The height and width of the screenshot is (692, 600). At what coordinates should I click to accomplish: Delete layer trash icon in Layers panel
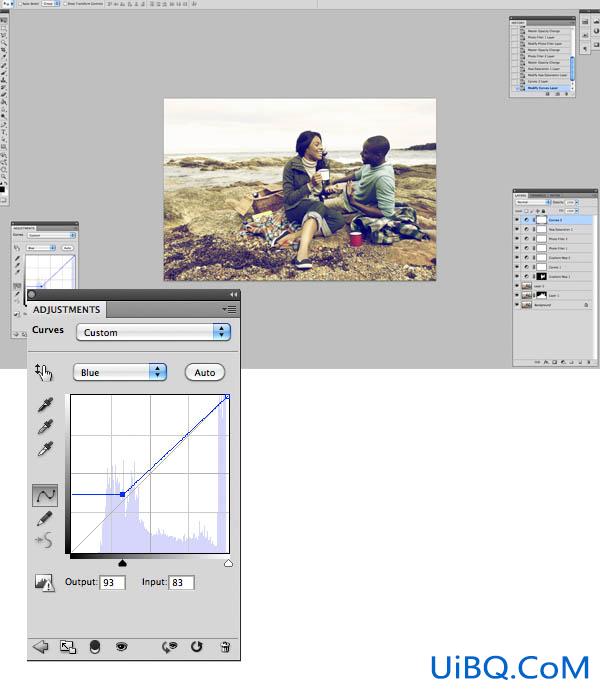pos(589,362)
